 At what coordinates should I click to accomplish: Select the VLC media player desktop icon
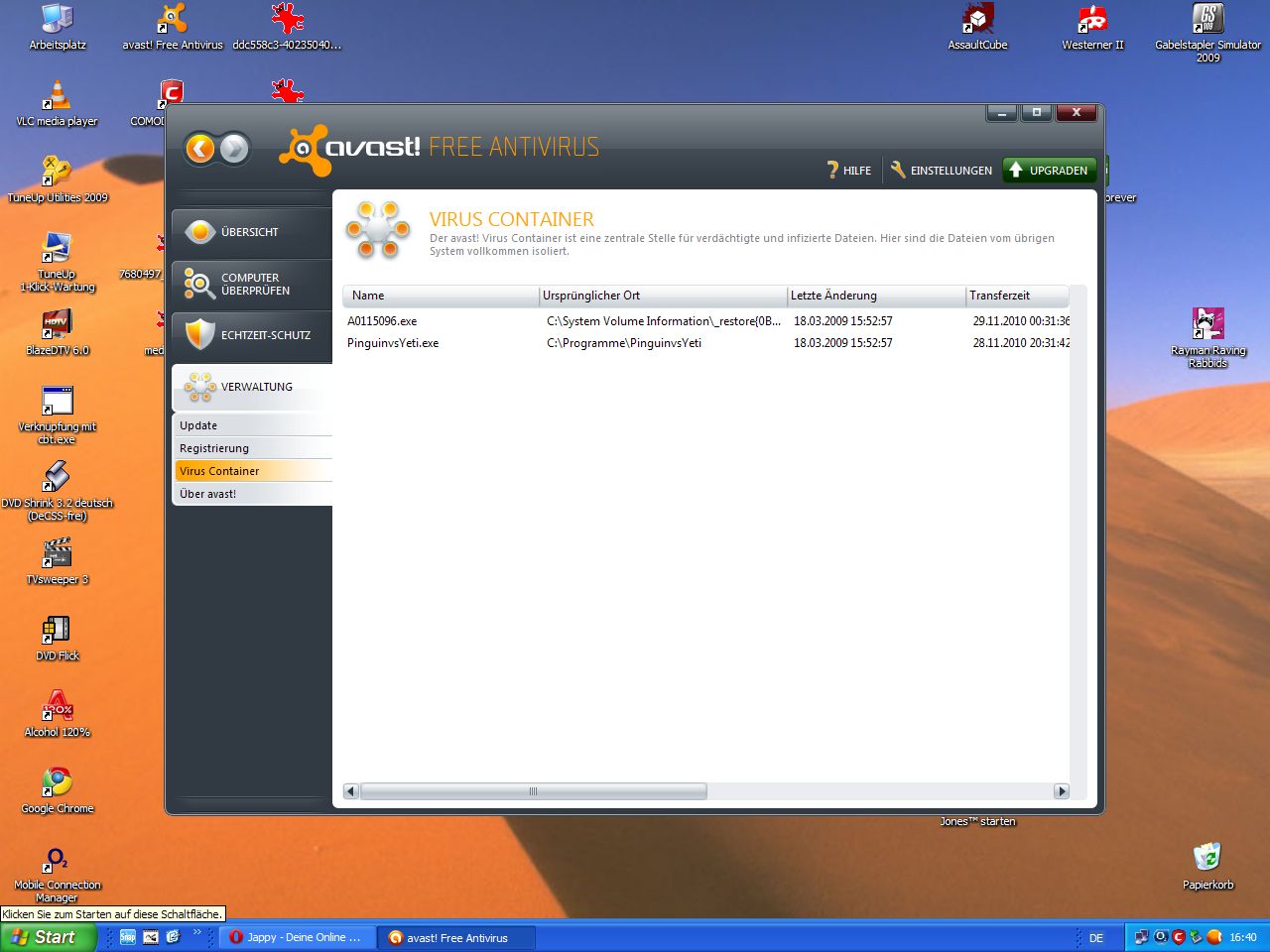57,104
